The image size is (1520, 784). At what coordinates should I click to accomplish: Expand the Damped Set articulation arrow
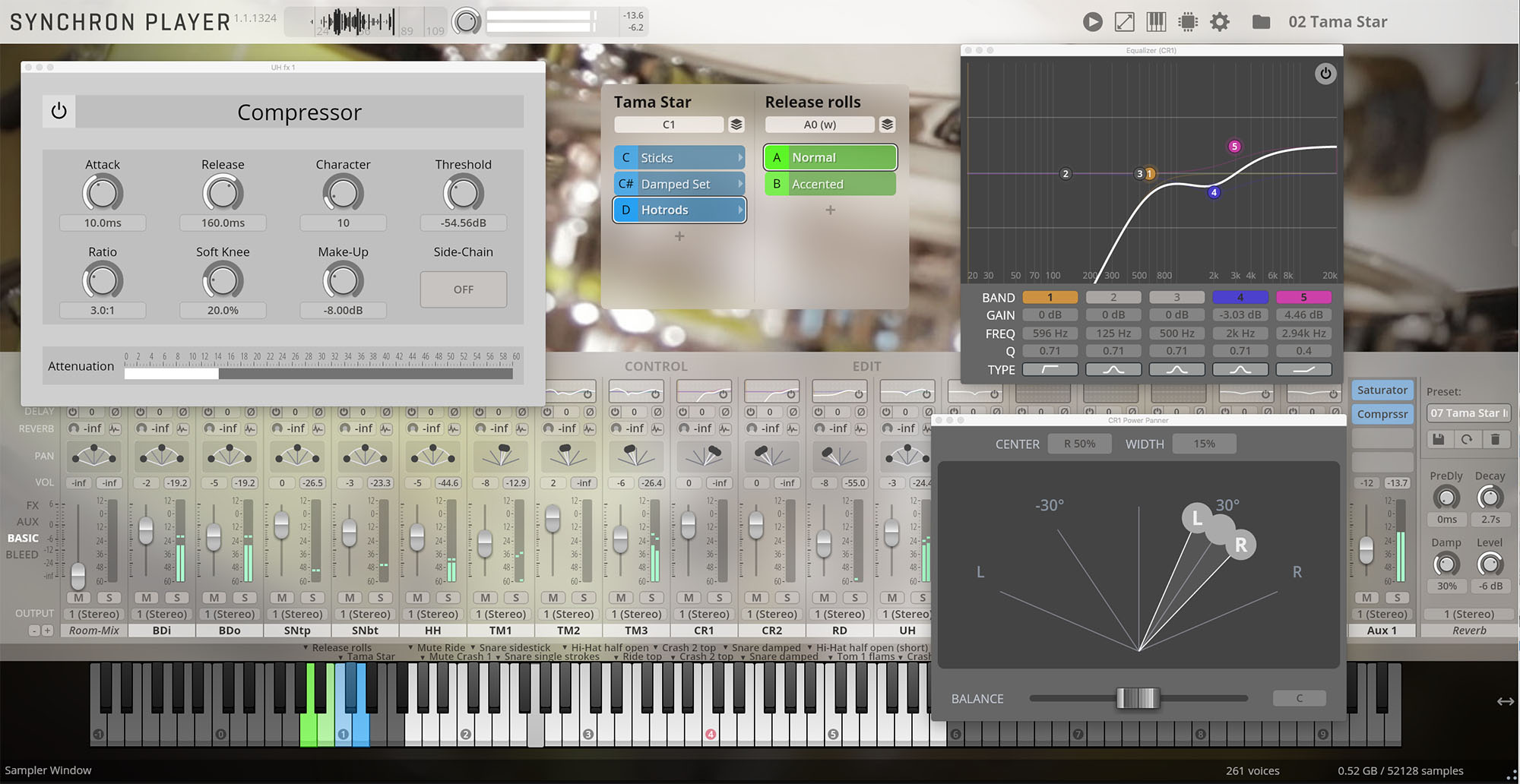[x=740, y=184]
